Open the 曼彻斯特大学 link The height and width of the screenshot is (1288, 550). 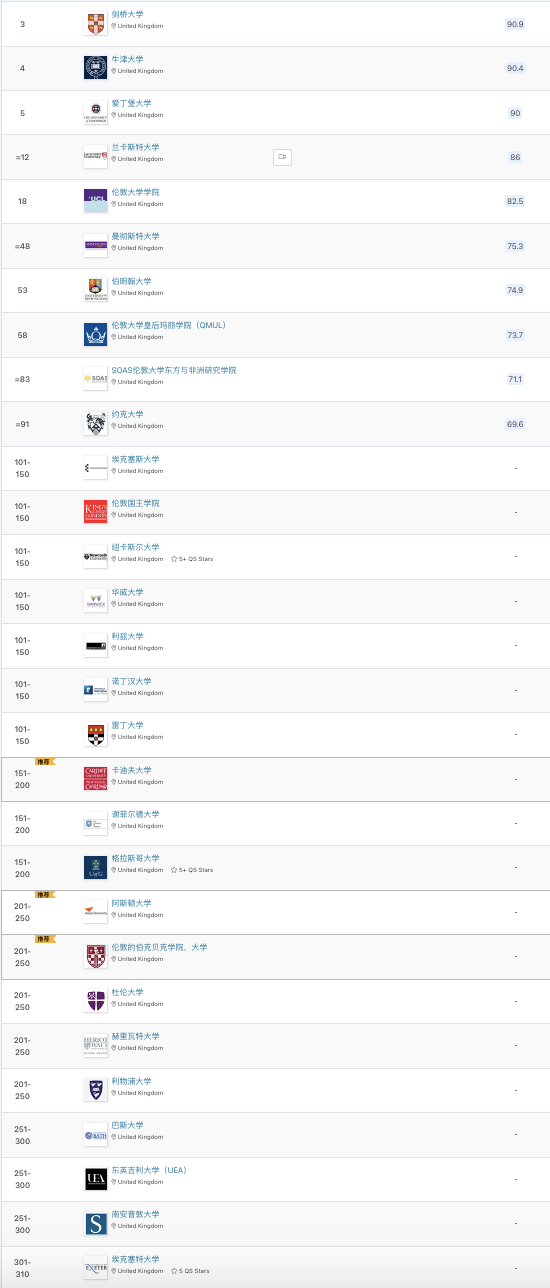click(135, 237)
